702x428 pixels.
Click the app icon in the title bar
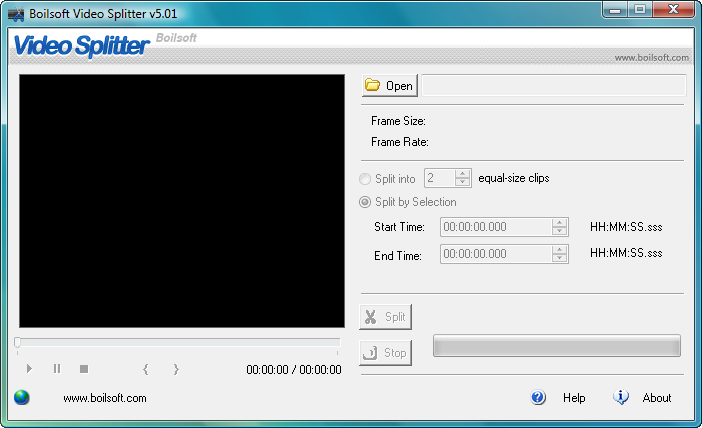pos(16,14)
